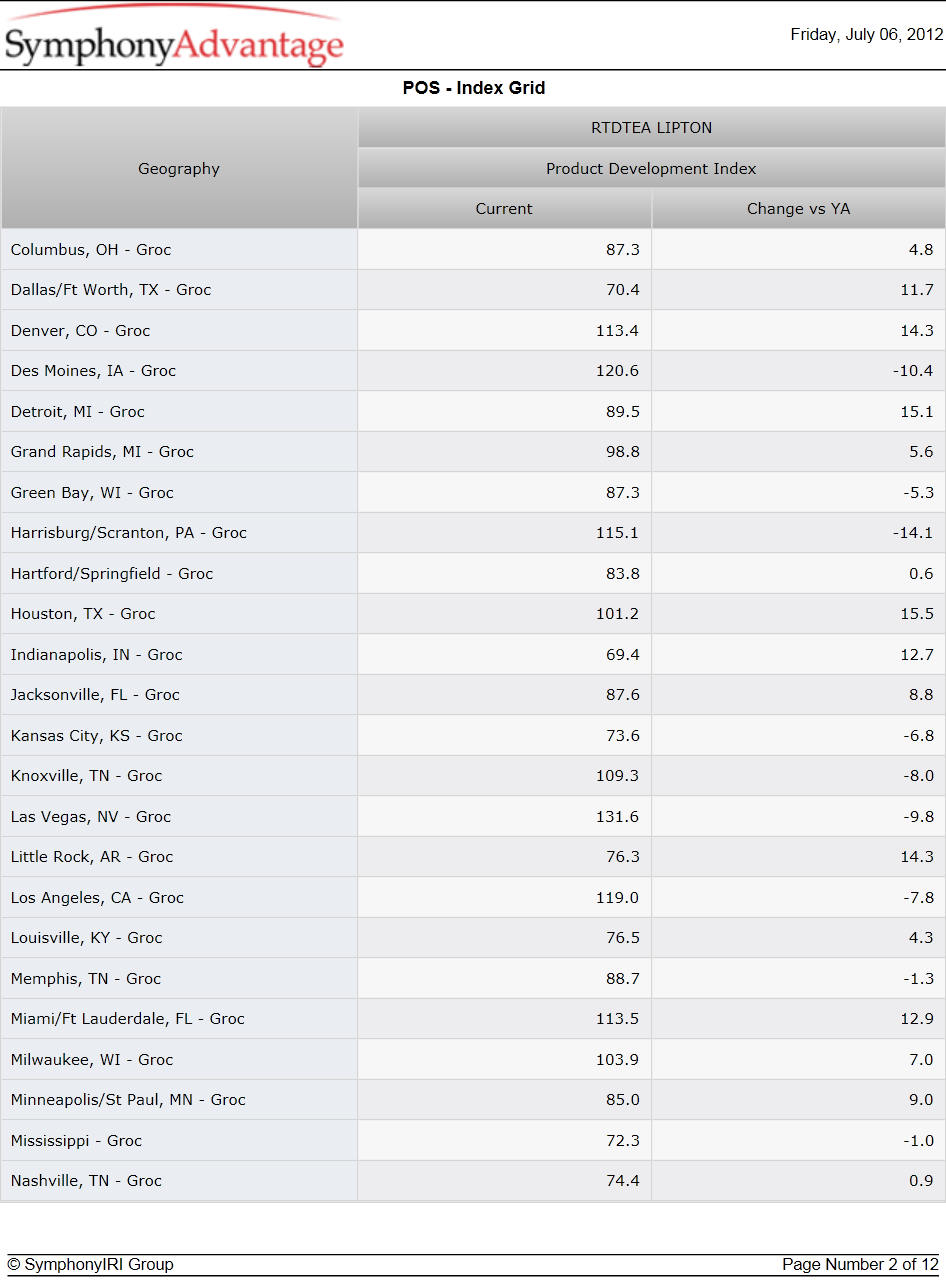Select Des Moines current value 120.6
This screenshot has height=1284, width=946.
tap(617, 371)
